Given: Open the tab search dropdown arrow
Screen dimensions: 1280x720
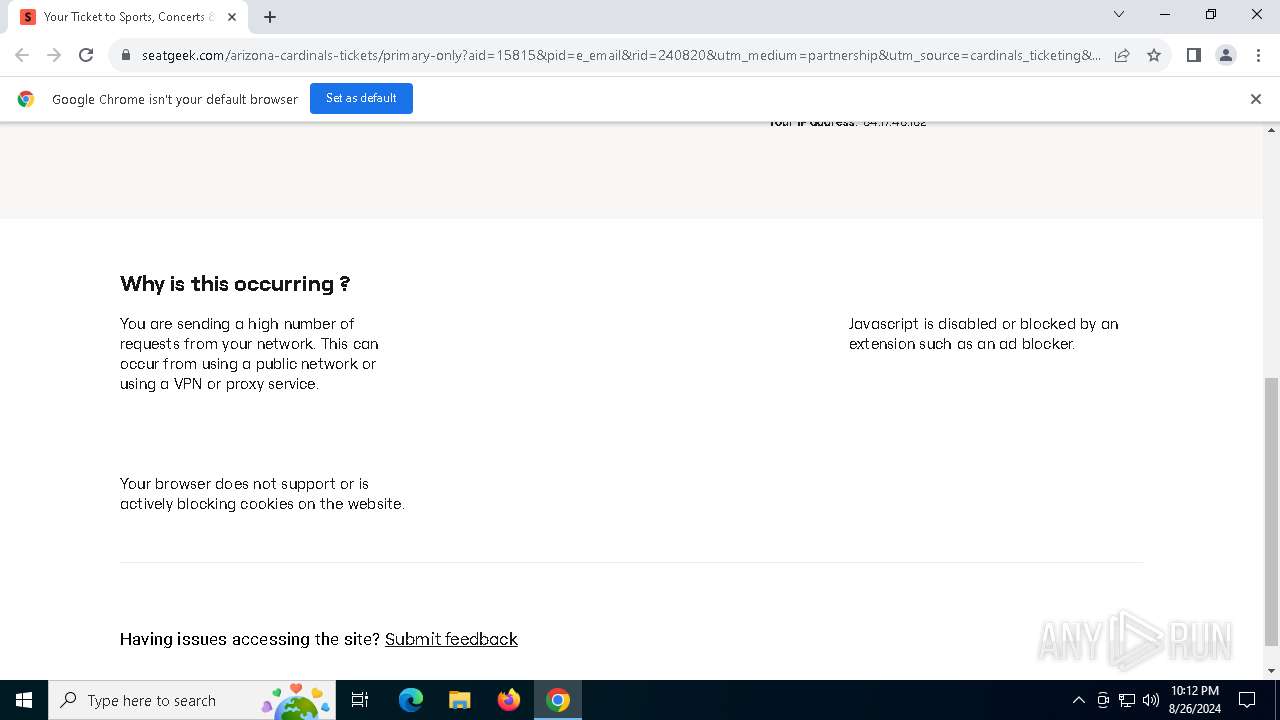Looking at the screenshot, I should (1119, 14).
